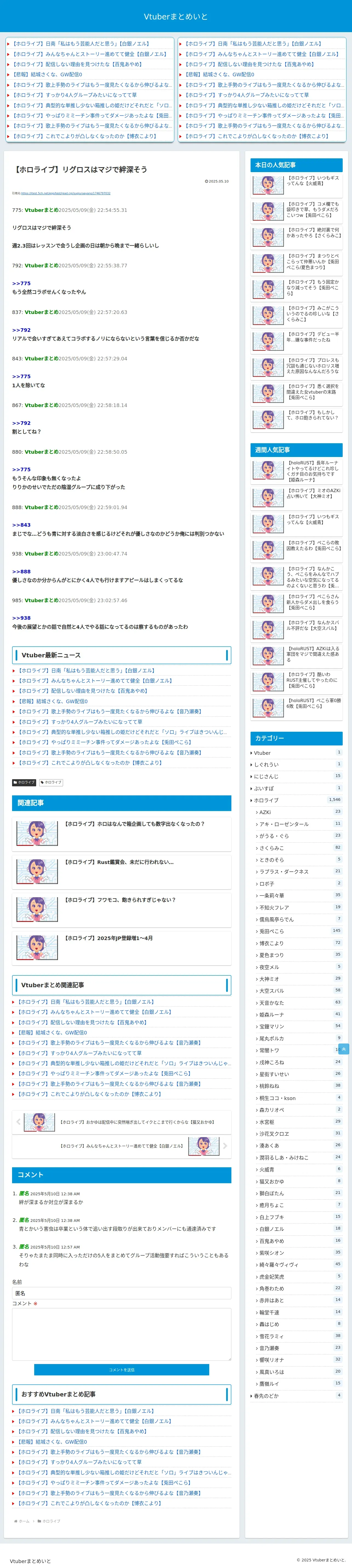352x1568 pixels.
Task: Open thumbnail for ホロはなんで箱企画しても数字出なくなったの related article
Action: coord(37,833)
